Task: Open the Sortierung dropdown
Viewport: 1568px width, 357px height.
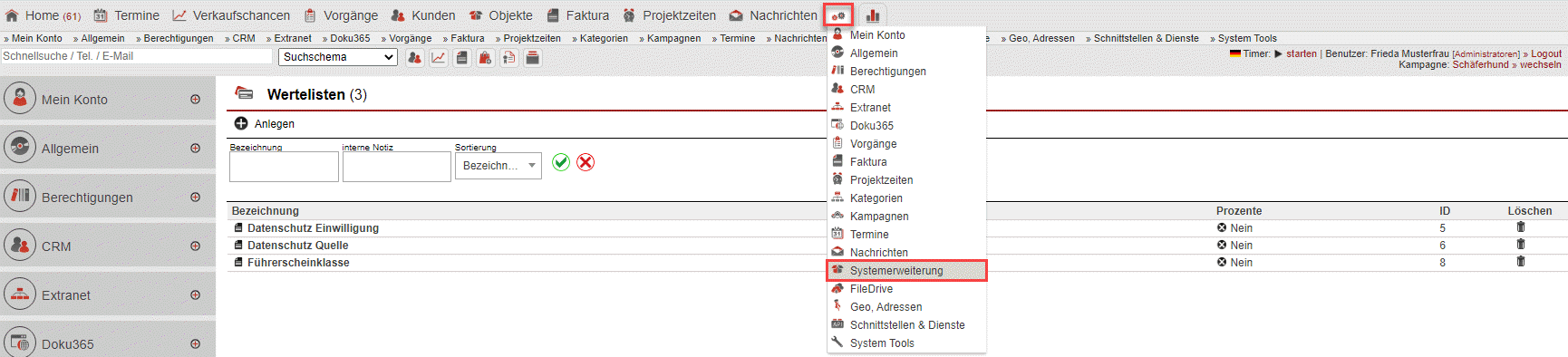Action: (x=498, y=166)
